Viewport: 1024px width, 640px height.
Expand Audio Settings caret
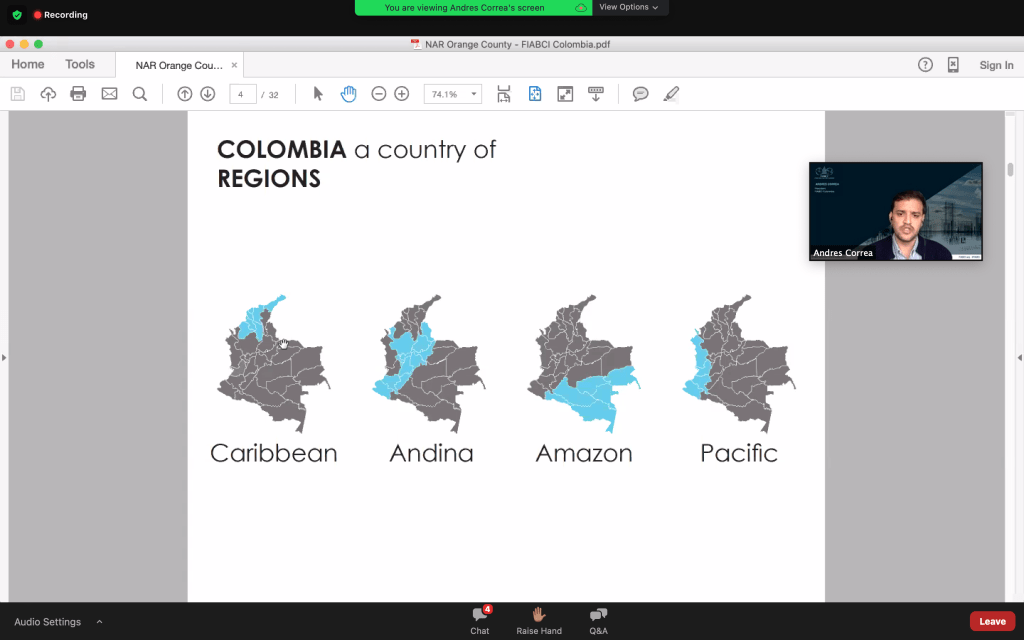click(99, 622)
